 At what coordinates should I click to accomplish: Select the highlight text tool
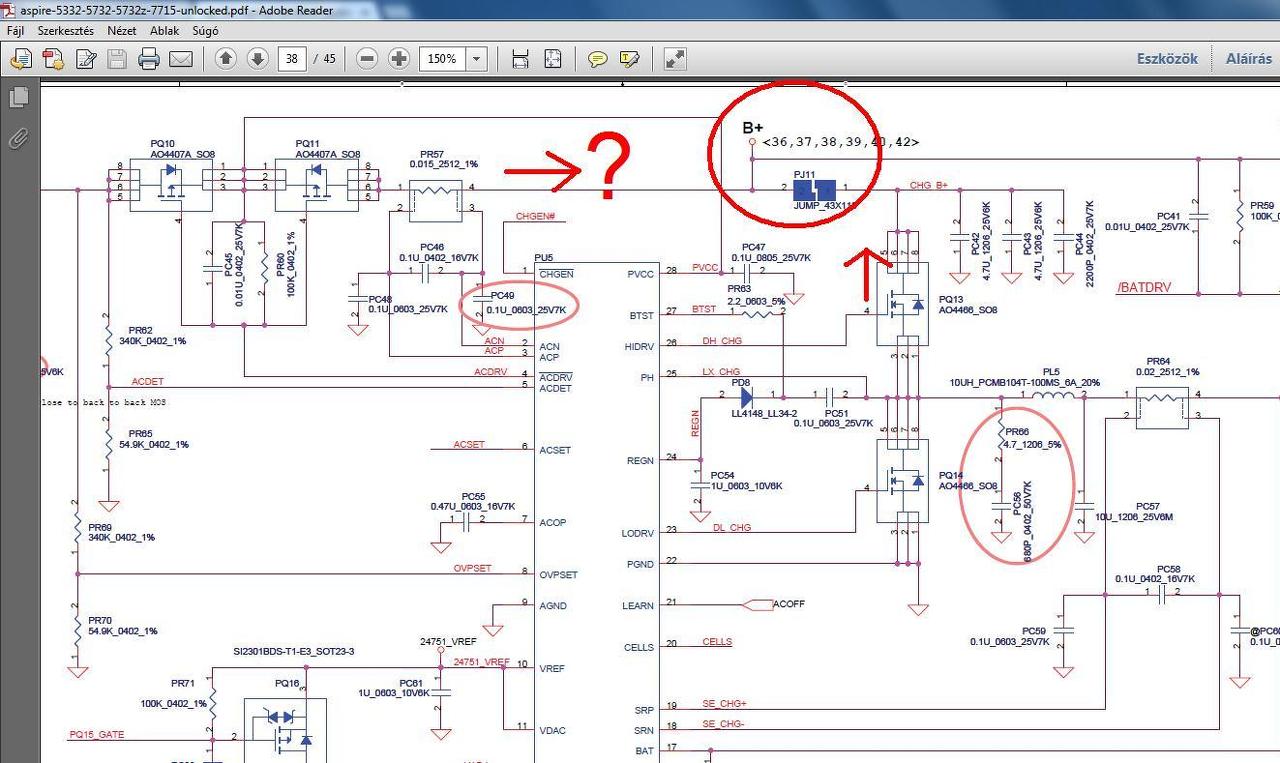click(629, 59)
